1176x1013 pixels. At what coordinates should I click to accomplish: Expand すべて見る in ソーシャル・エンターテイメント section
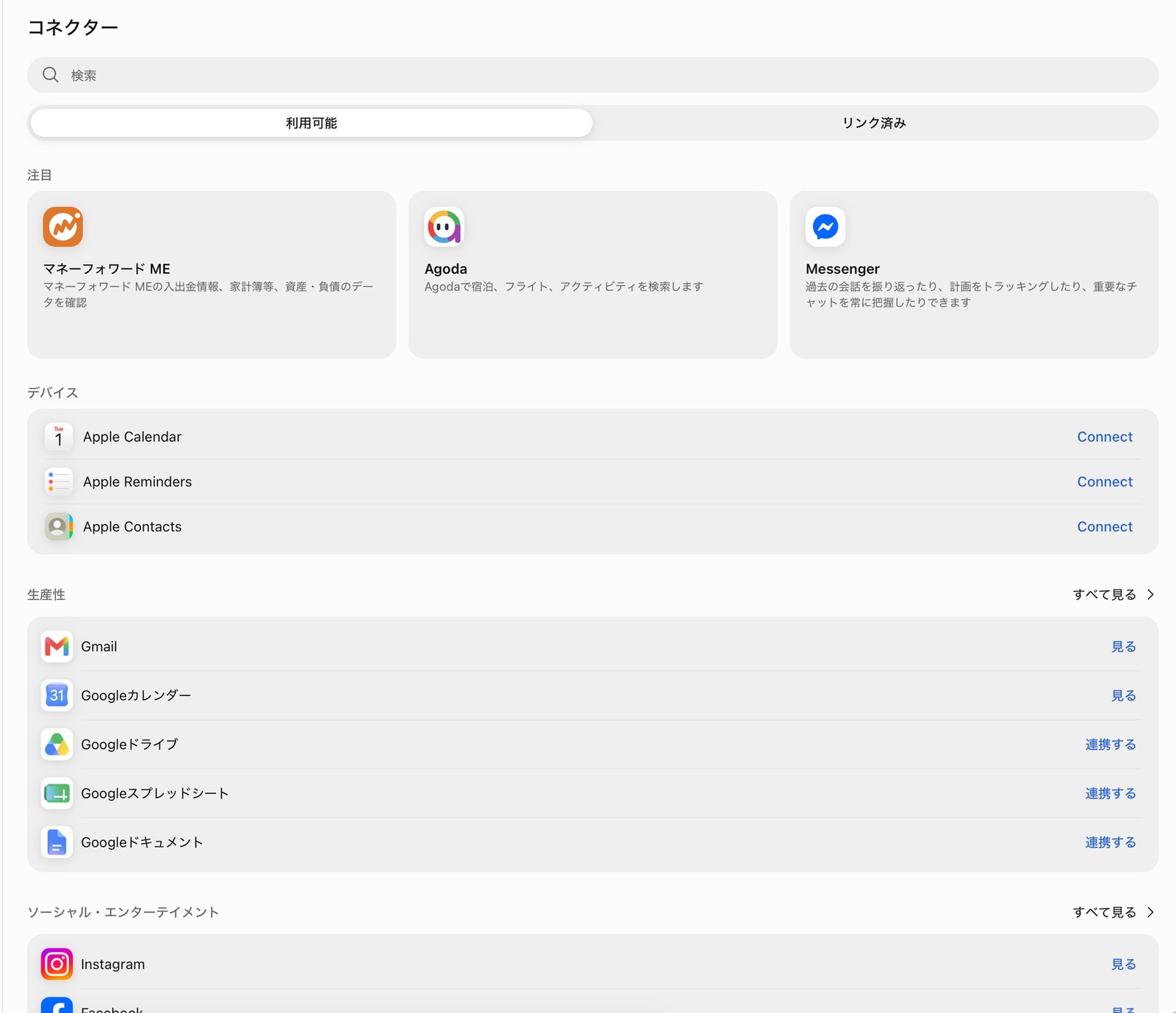(x=1114, y=912)
